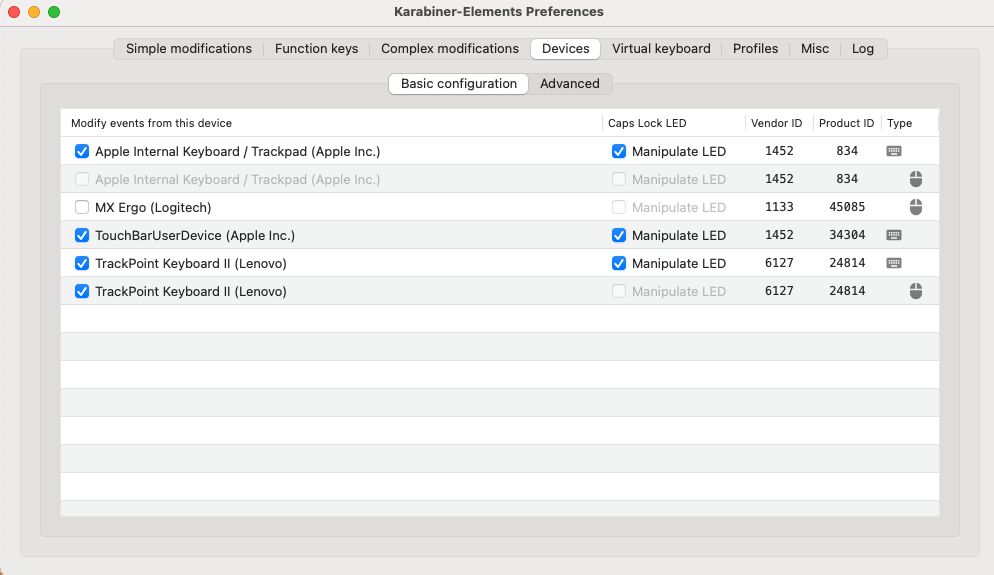
Task: Click the Vendor ID column header
Action: coord(779,123)
